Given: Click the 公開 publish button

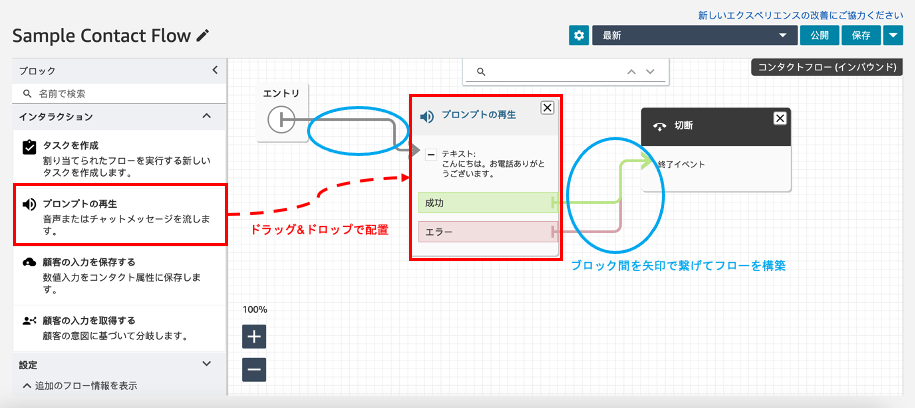Looking at the screenshot, I should (x=819, y=36).
